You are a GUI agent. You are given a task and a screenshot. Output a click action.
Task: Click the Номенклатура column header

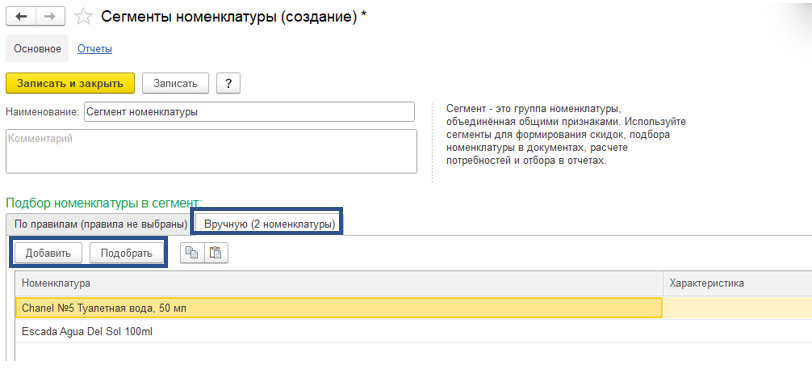339,283
